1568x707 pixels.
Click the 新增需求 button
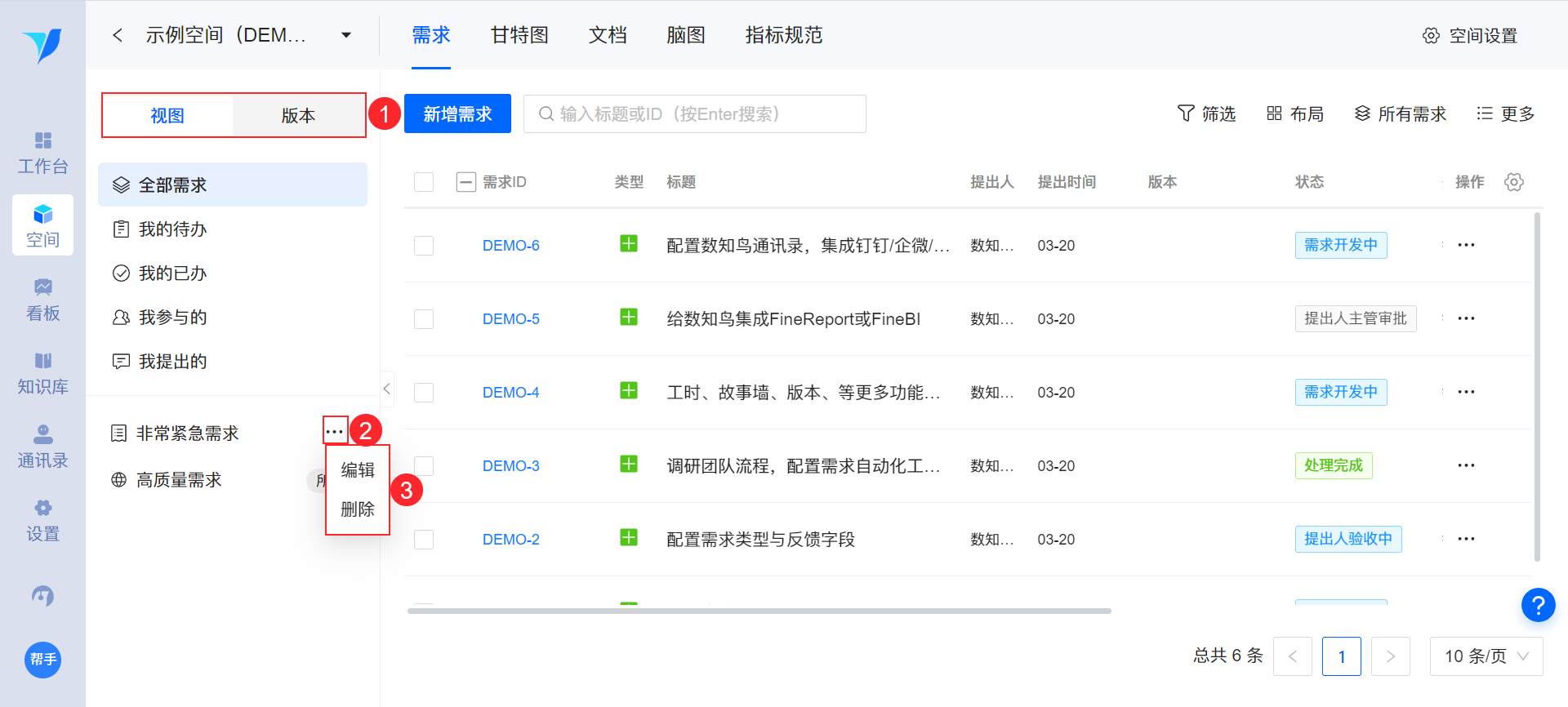pyautogui.click(x=457, y=113)
